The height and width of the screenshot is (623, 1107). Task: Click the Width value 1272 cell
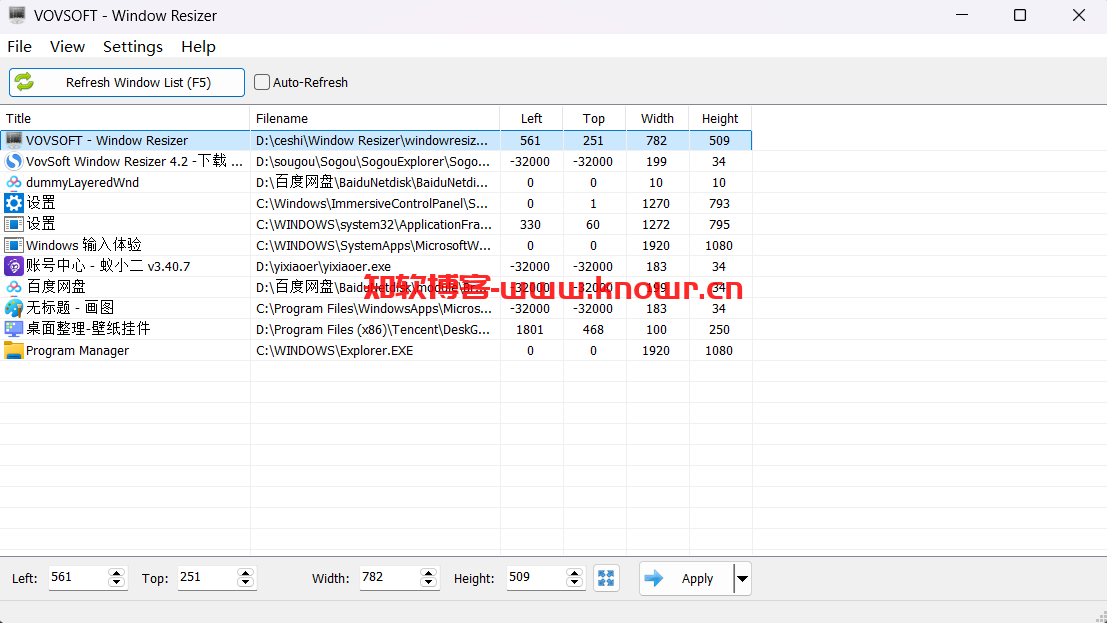pyautogui.click(x=656, y=225)
